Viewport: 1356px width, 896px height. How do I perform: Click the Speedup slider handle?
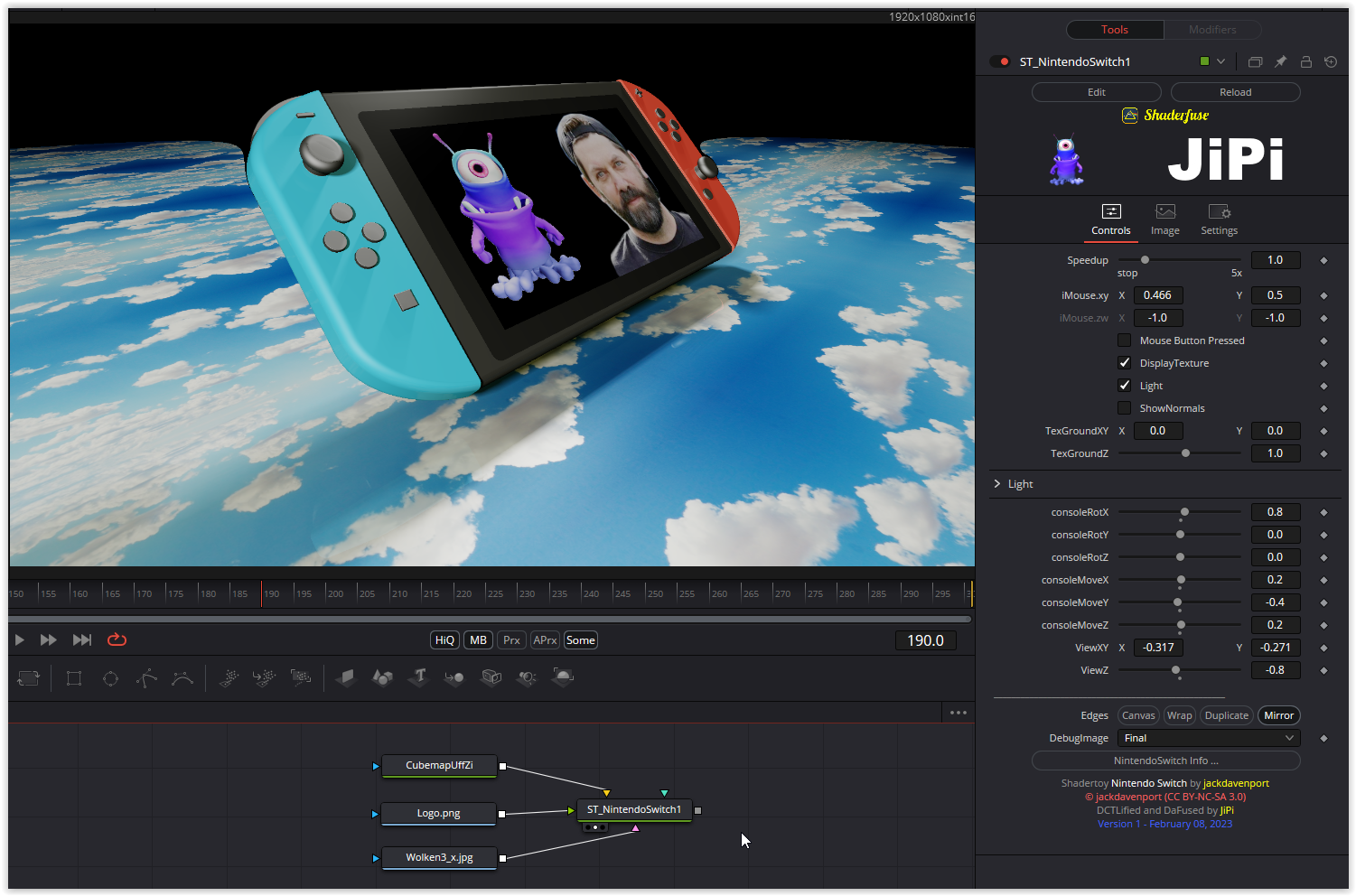[x=1145, y=260]
